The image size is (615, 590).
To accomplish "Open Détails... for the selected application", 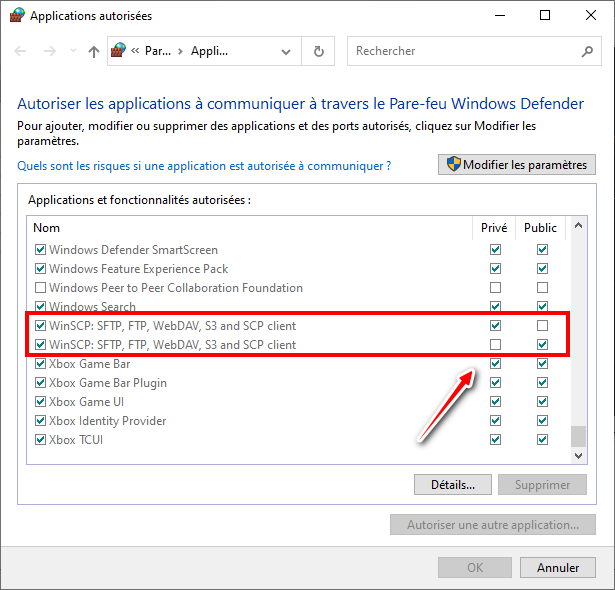I will click(453, 484).
